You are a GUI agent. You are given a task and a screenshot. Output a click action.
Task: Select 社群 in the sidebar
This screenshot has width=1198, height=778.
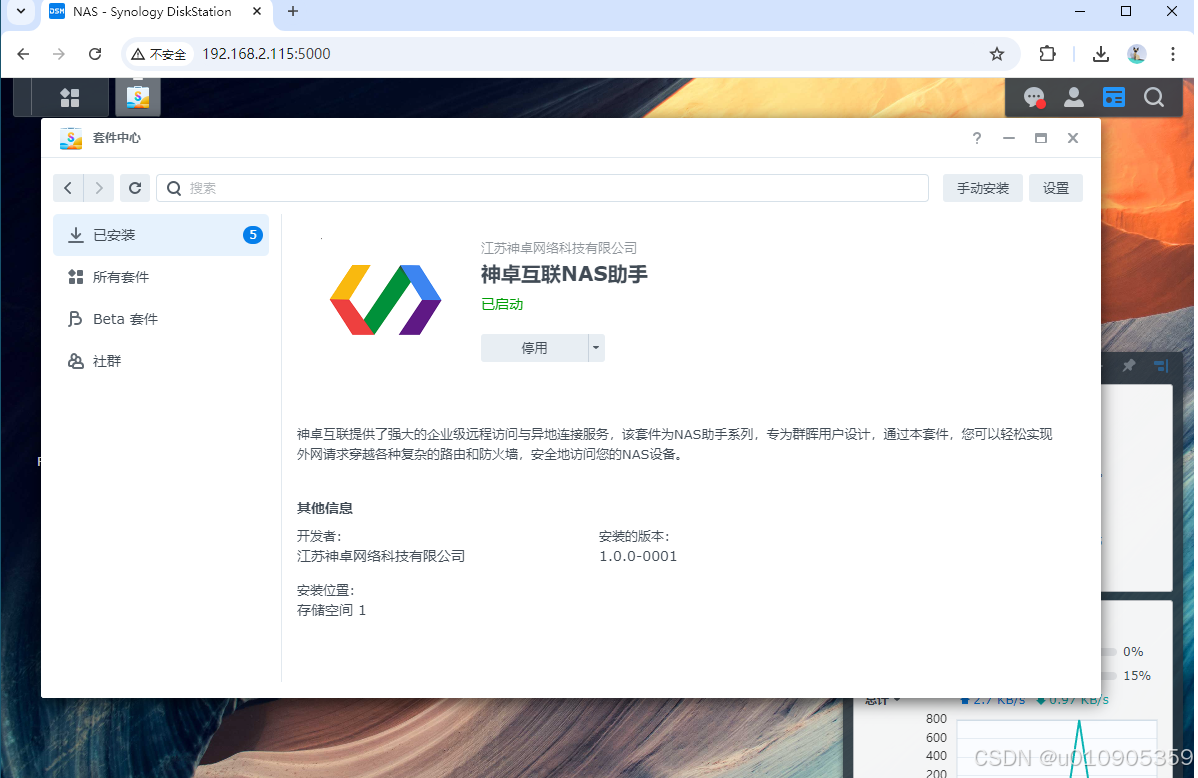(x=160, y=361)
